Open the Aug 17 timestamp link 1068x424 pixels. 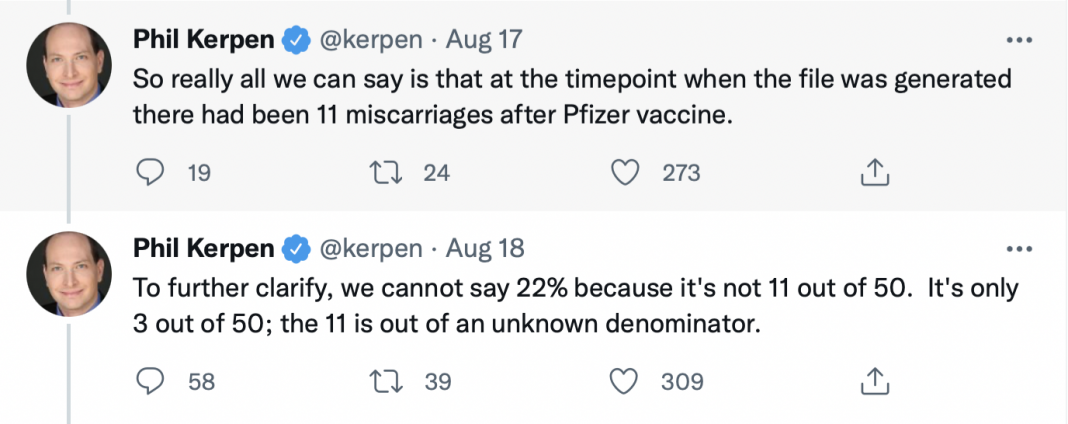coord(484,40)
